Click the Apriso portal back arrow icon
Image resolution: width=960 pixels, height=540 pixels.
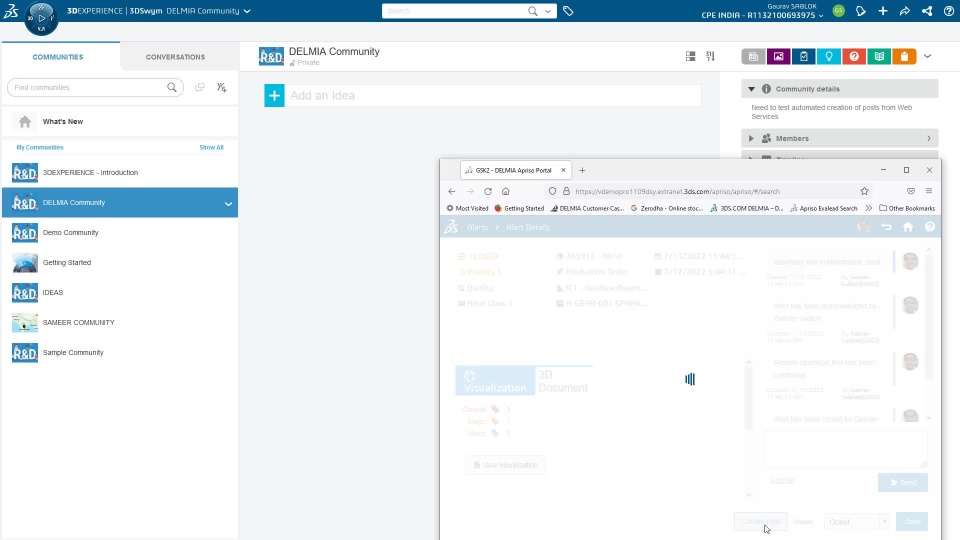(x=886, y=227)
